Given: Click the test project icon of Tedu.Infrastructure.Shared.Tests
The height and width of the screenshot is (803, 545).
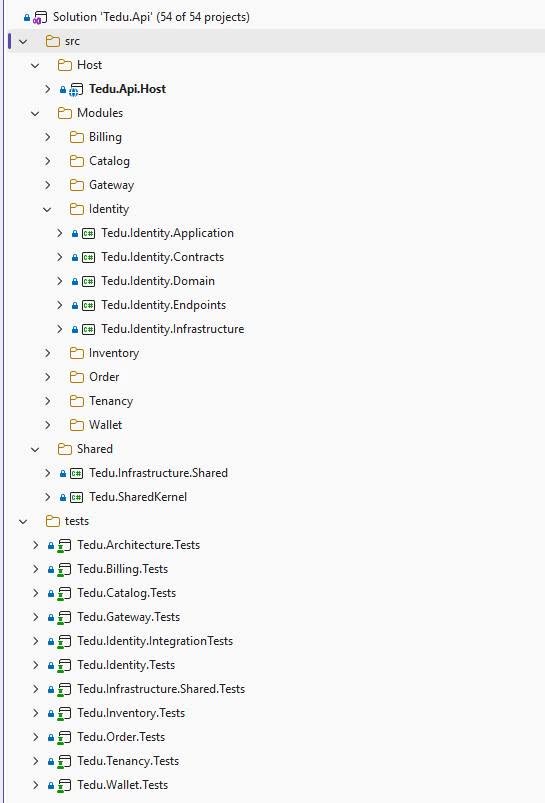Looking at the screenshot, I should 64,690.
